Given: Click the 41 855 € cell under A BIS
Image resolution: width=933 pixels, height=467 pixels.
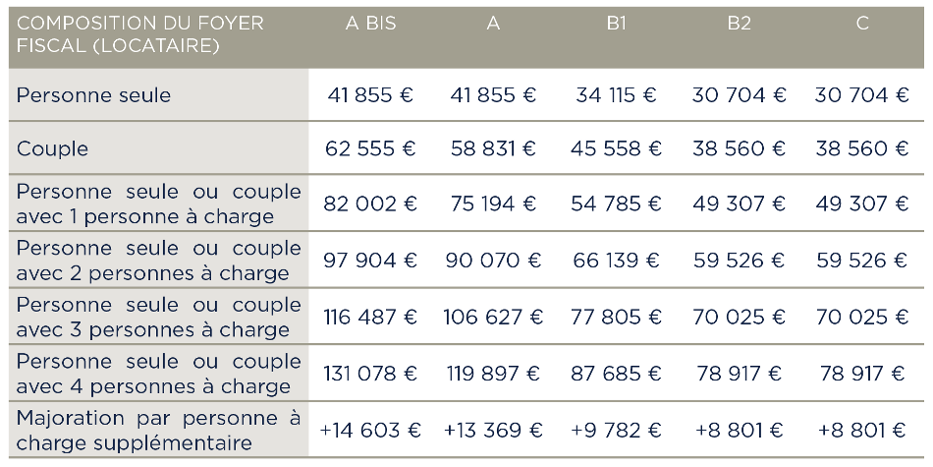Looking at the screenshot, I should tap(370, 95).
